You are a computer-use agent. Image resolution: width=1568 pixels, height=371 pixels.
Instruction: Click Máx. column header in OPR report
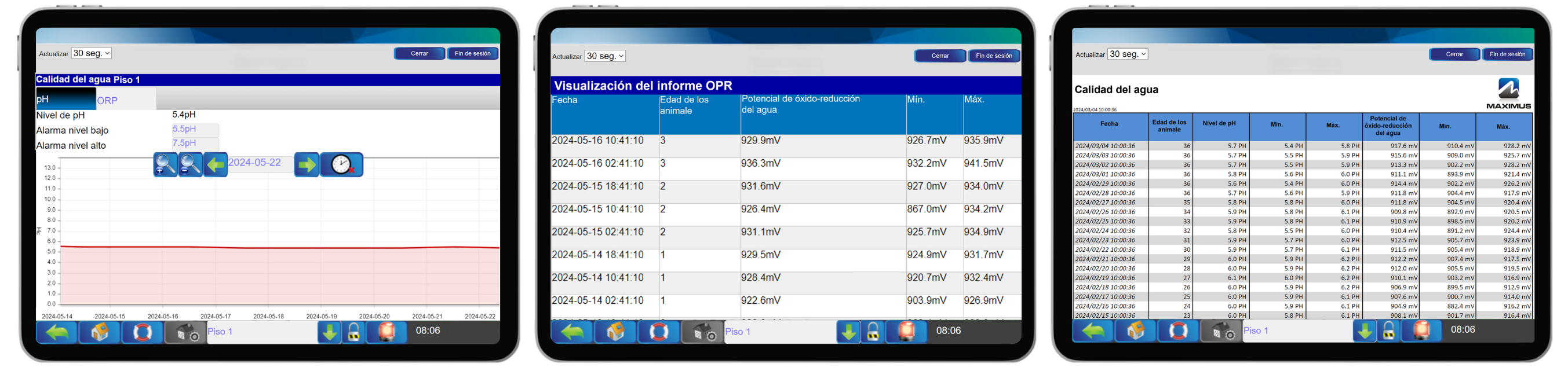[x=992, y=114]
